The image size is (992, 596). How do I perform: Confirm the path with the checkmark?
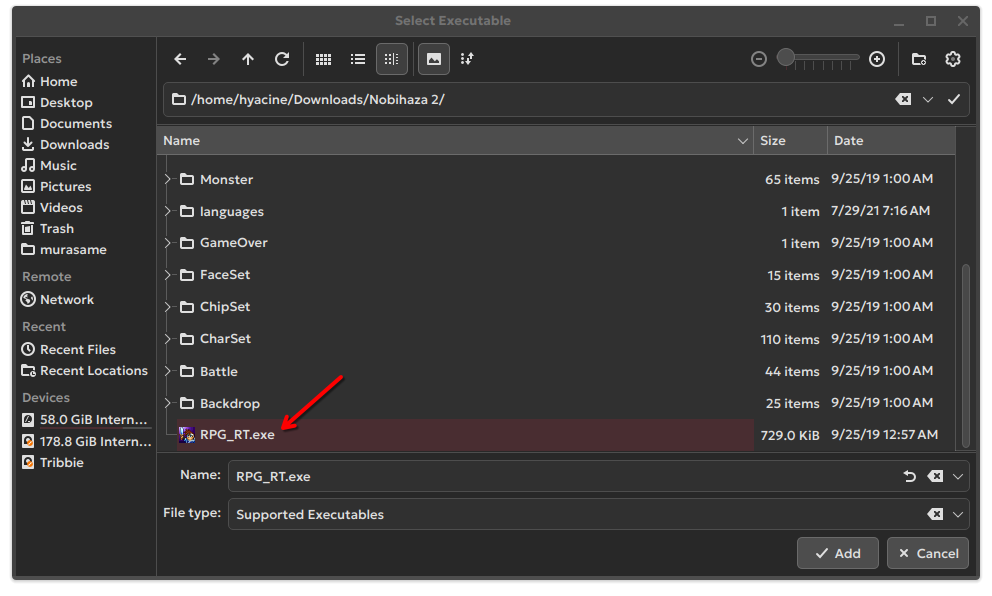click(x=954, y=99)
